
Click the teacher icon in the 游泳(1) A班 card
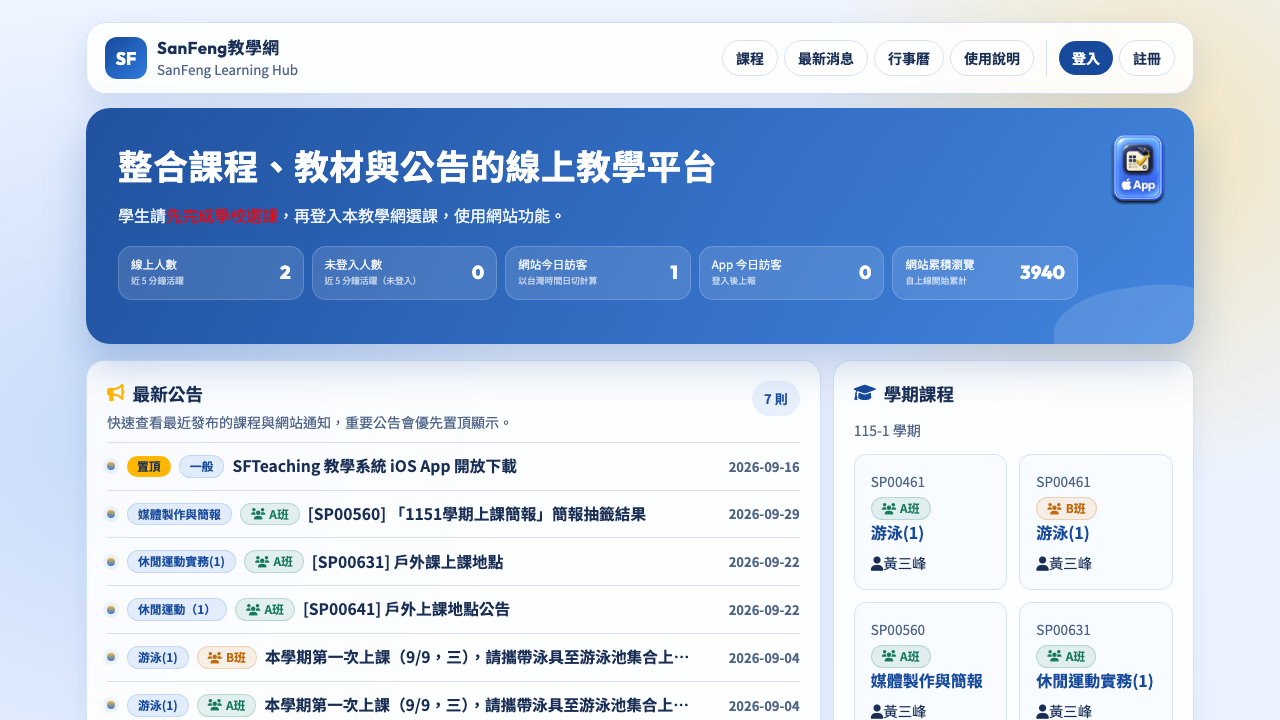[877, 563]
